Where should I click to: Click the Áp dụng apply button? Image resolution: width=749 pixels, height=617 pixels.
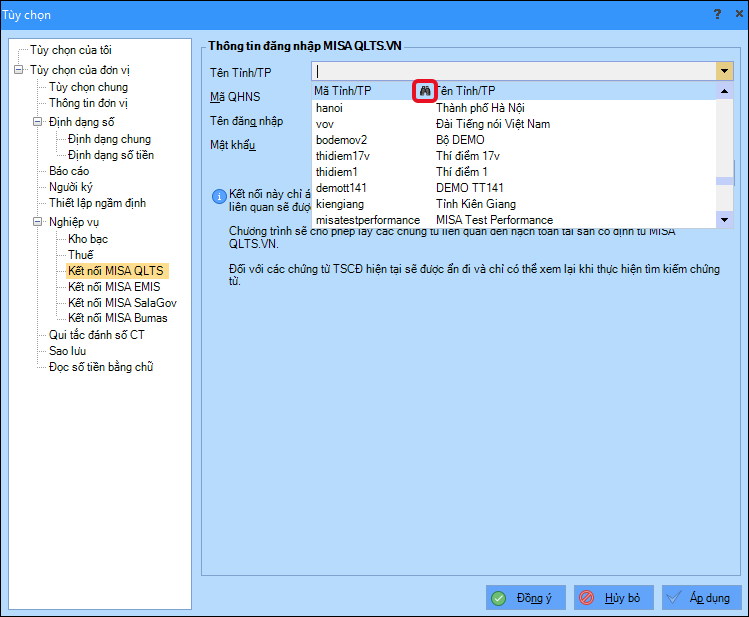[x=701, y=597]
